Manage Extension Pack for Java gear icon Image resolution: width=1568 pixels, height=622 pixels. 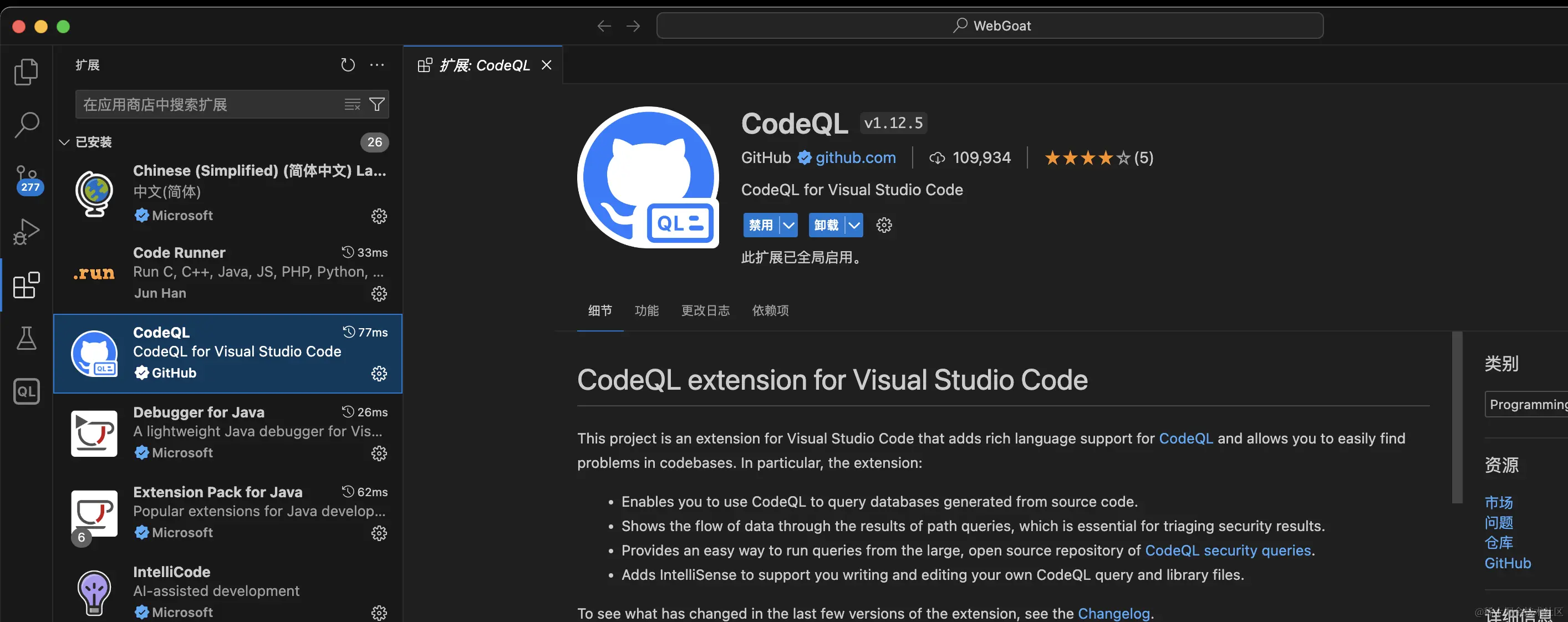[379, 533]
